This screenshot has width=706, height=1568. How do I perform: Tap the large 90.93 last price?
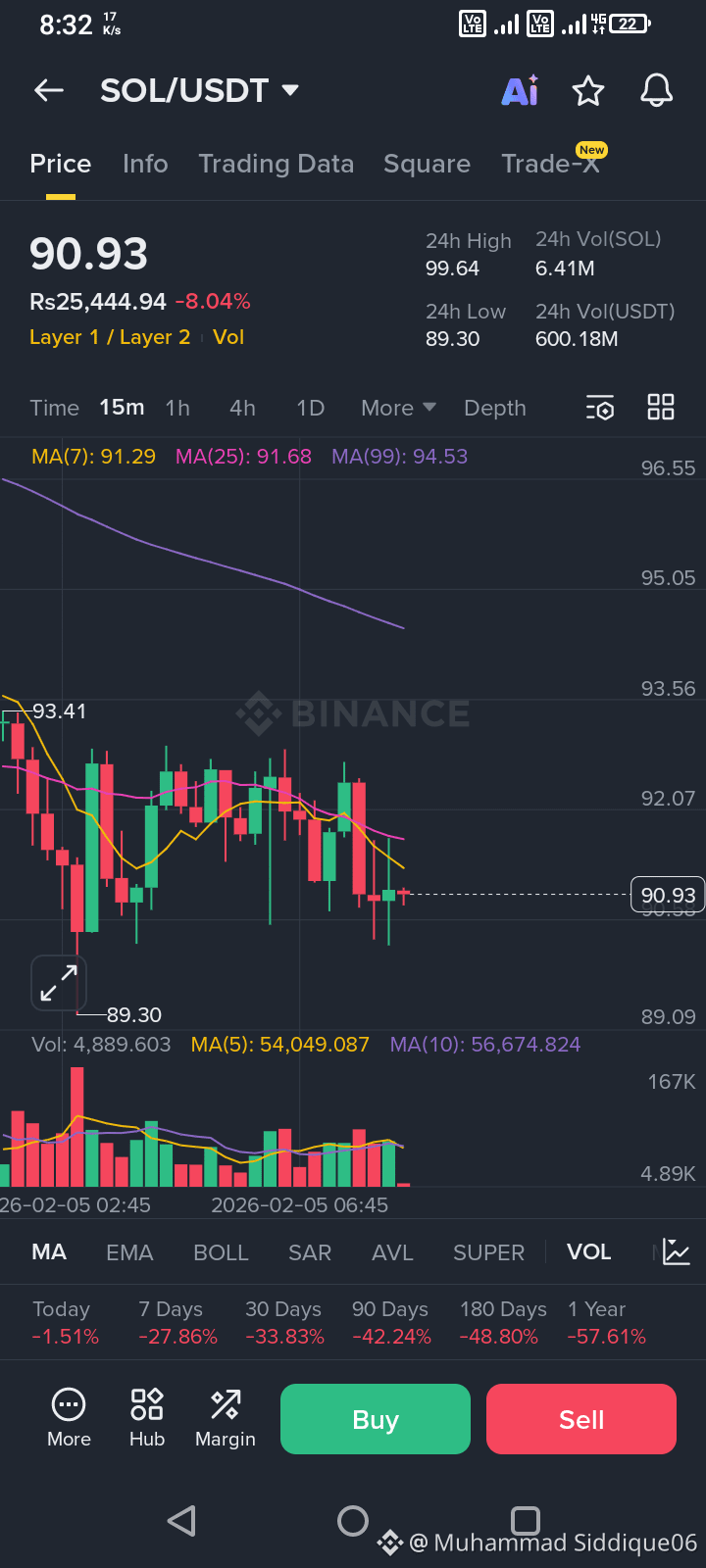pyautogui.click(x=89, y=254)
